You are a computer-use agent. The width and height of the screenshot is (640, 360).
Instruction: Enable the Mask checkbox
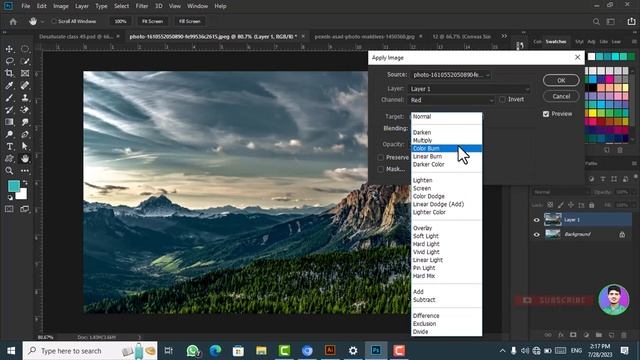pos(381,169)
